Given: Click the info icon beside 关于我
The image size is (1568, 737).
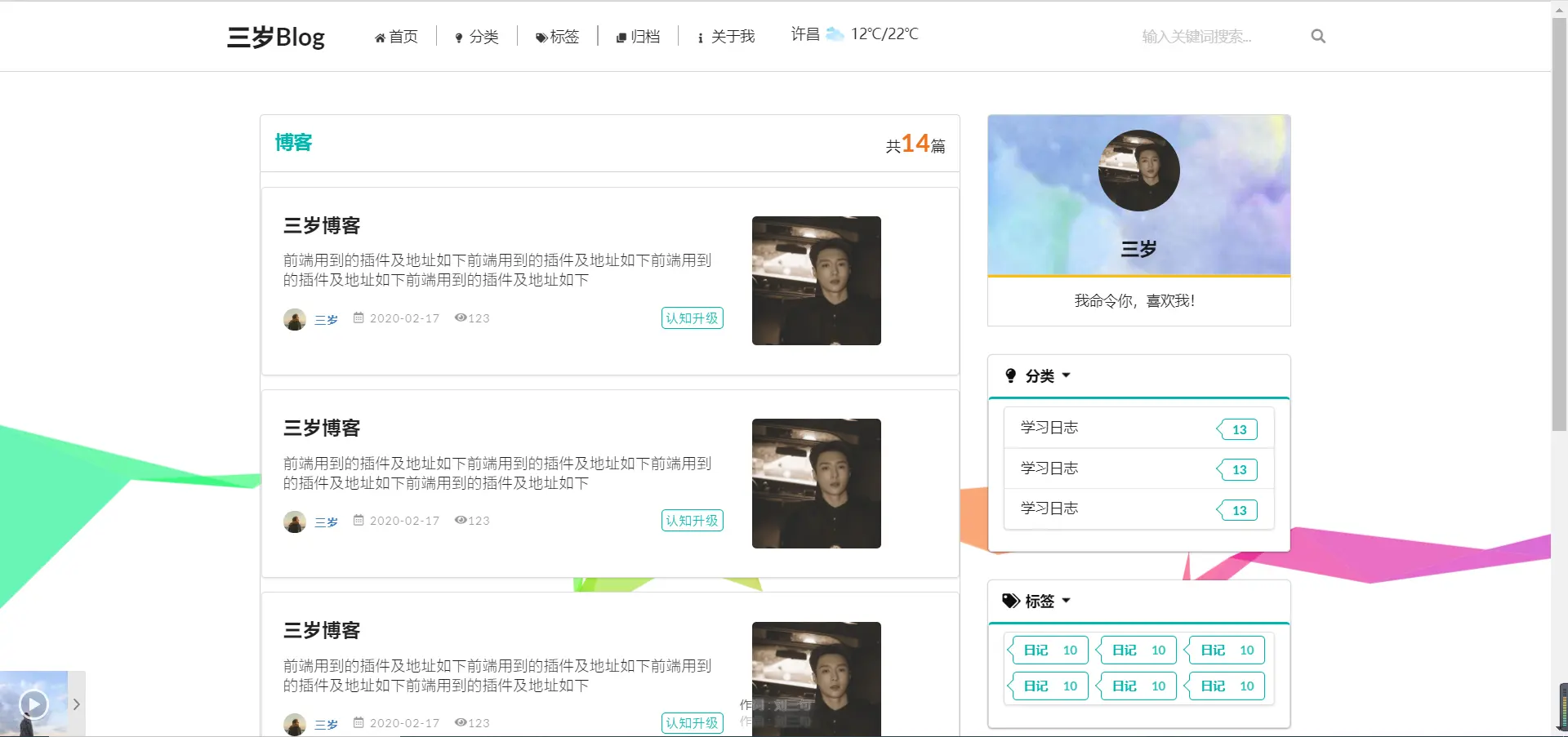Looking at the screenshot, I should coord(700,38).
